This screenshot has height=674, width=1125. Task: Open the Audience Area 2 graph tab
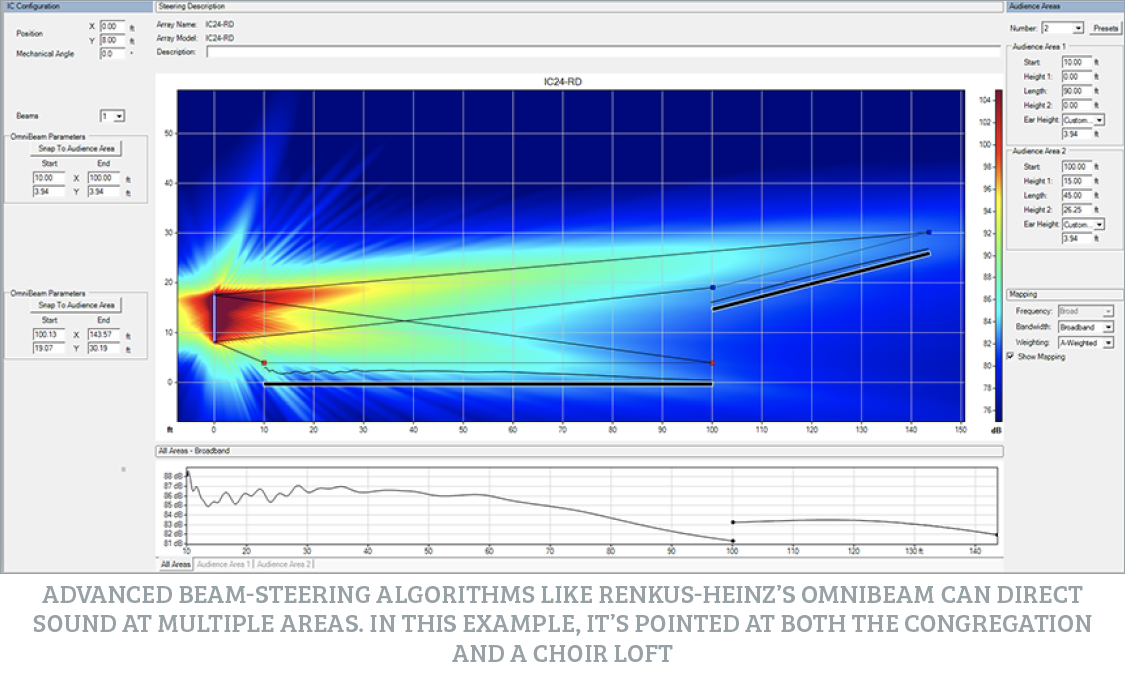point(284,564)
